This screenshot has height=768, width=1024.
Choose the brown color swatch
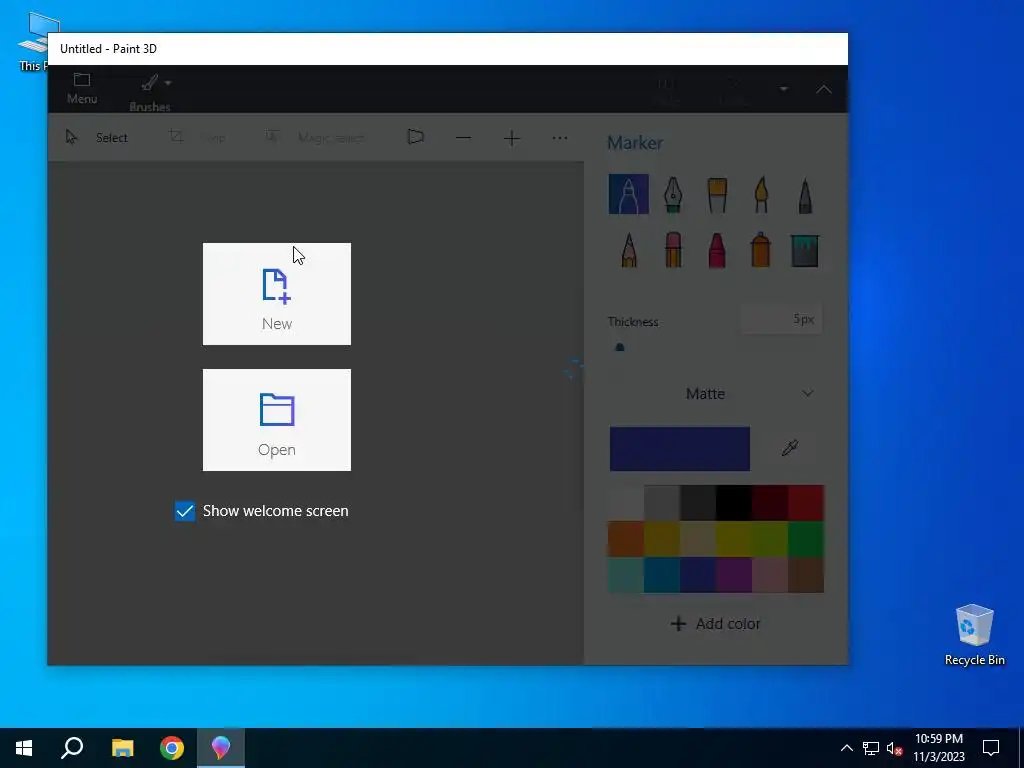click(x=806, y=575)
